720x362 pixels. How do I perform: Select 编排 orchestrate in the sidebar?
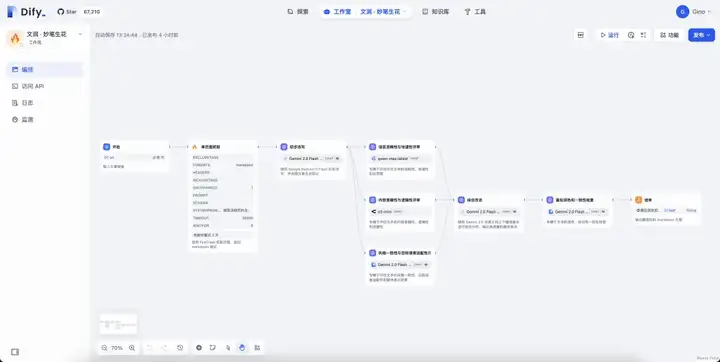(x=45, y=69)
